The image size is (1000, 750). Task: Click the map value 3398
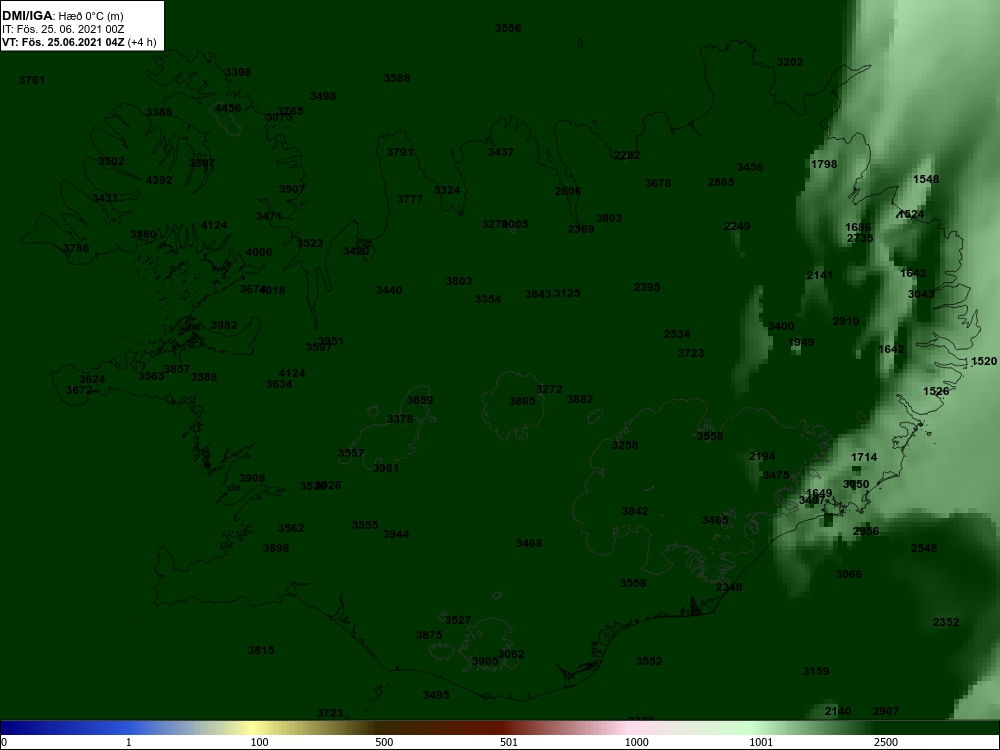pos(238,72)
